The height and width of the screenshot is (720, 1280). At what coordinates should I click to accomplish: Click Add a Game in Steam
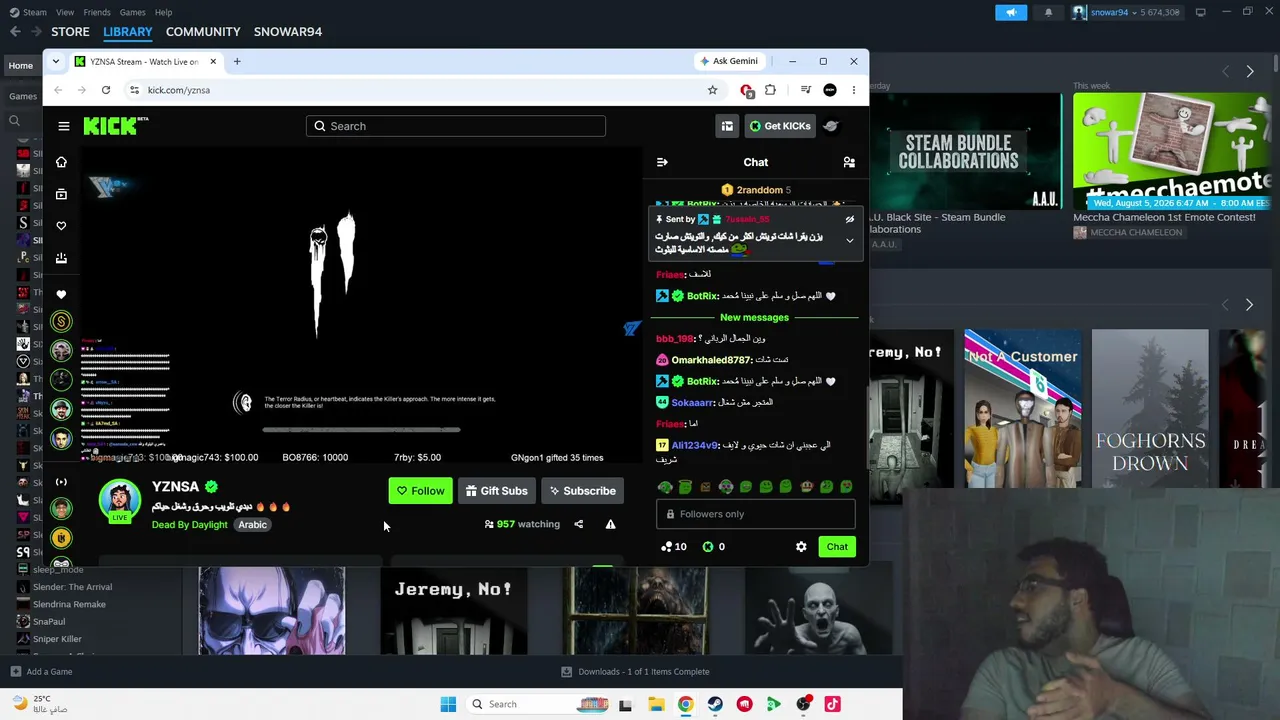tap(41, 672)
